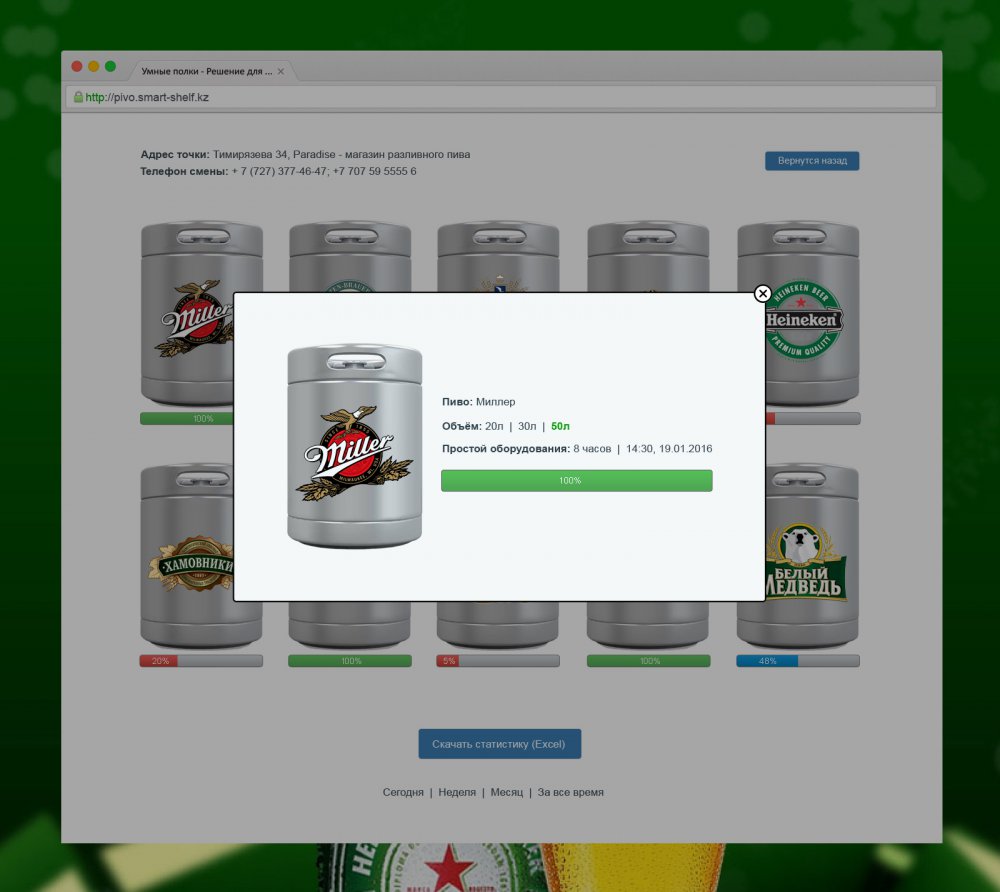Choose the 20л volume option
Viewport: 1000px width, 892px height.
click(x=494, y=426)
